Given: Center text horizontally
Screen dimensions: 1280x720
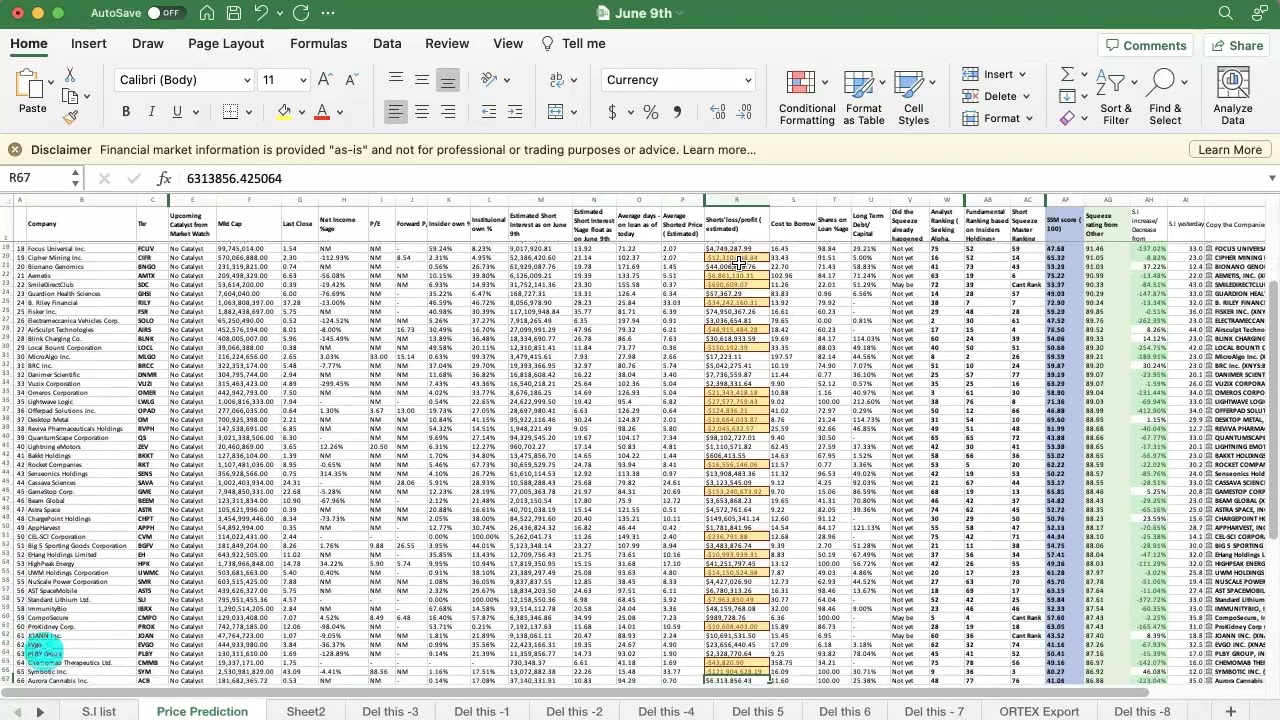Looking at the screenshot, I should click(x=422, y=112).
